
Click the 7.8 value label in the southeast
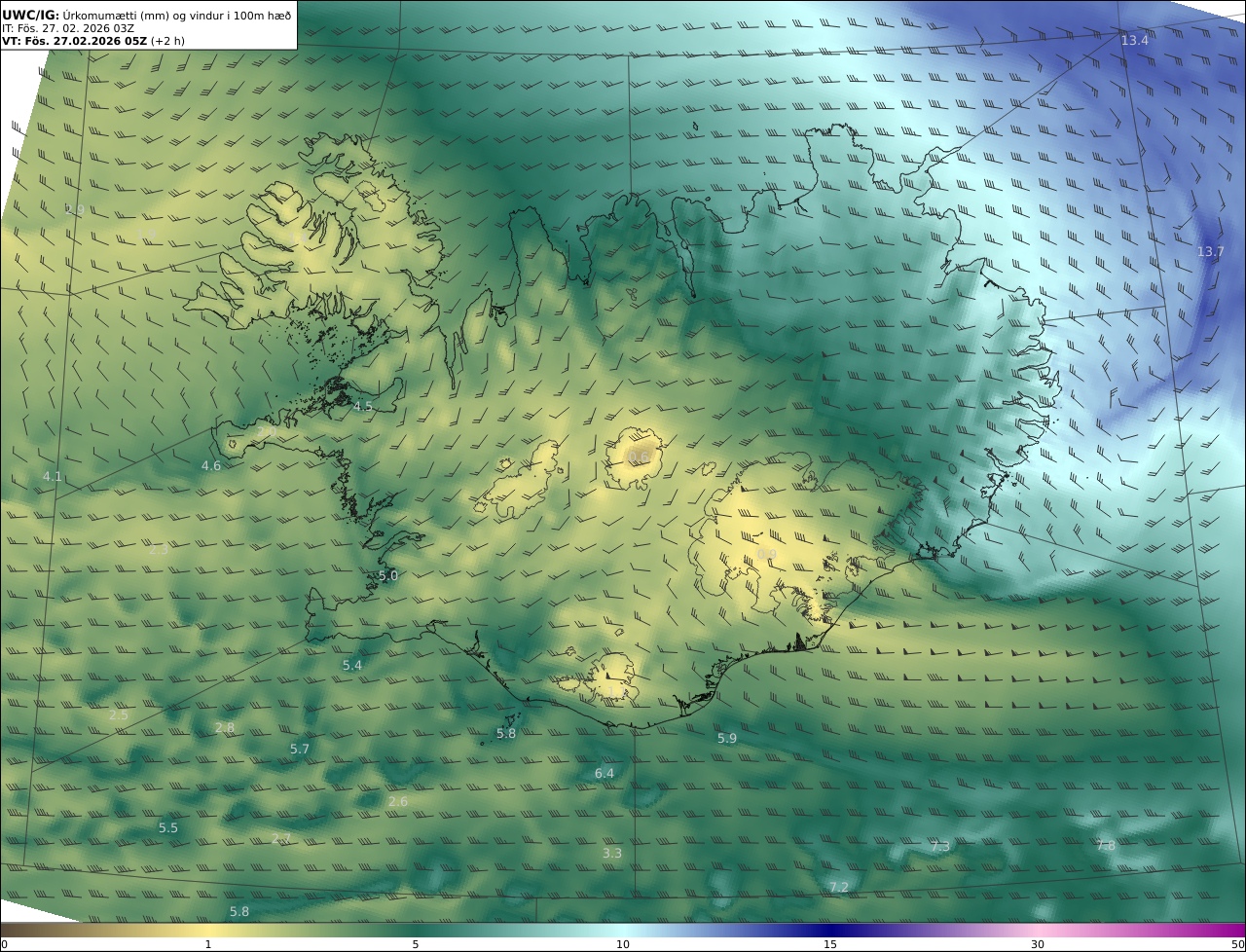pyautogui.click(x=1106, y=845)
